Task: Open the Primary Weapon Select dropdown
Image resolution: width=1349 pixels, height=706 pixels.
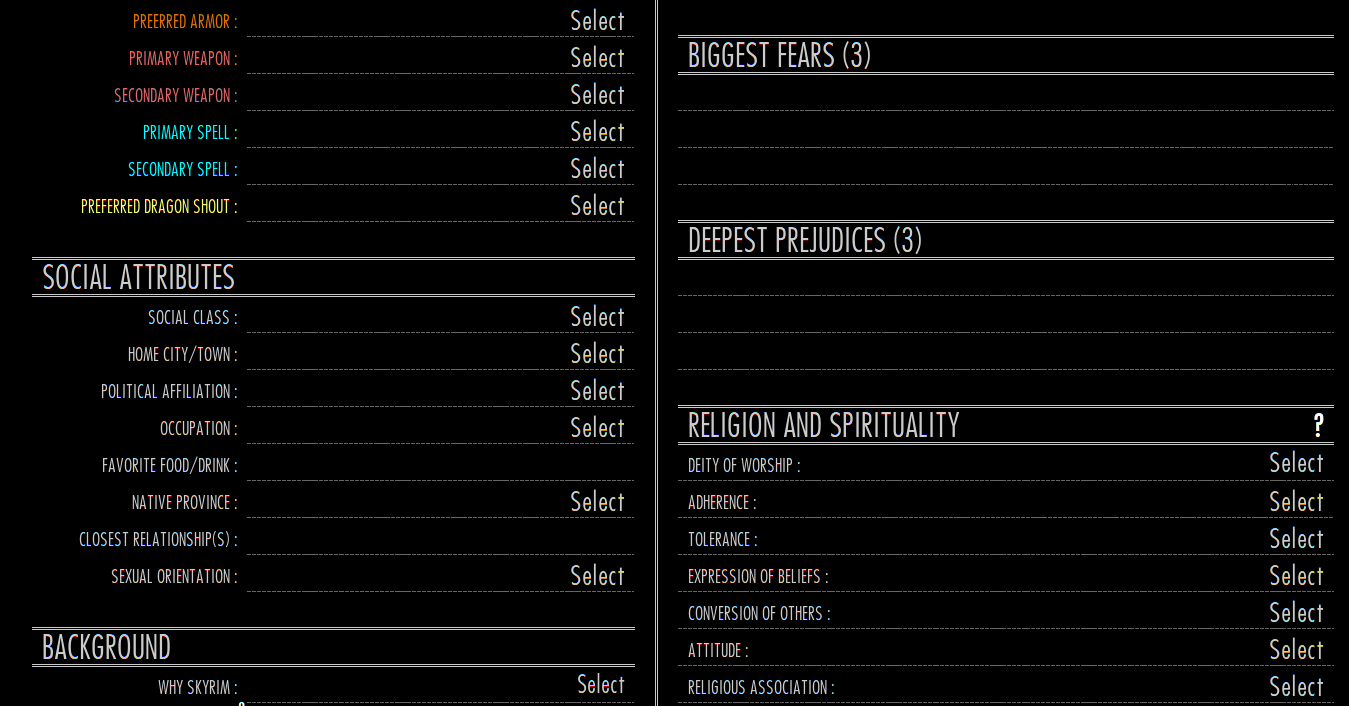Action: (597, 58)
